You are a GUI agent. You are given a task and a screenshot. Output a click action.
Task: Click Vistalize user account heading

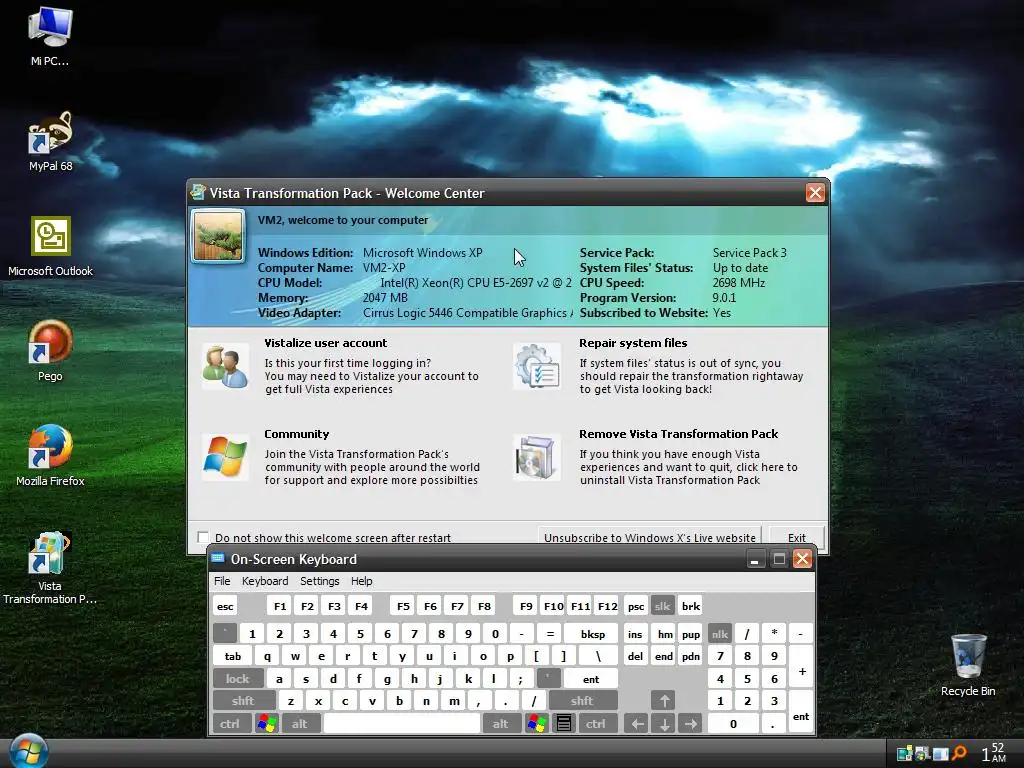click(325, 343)
